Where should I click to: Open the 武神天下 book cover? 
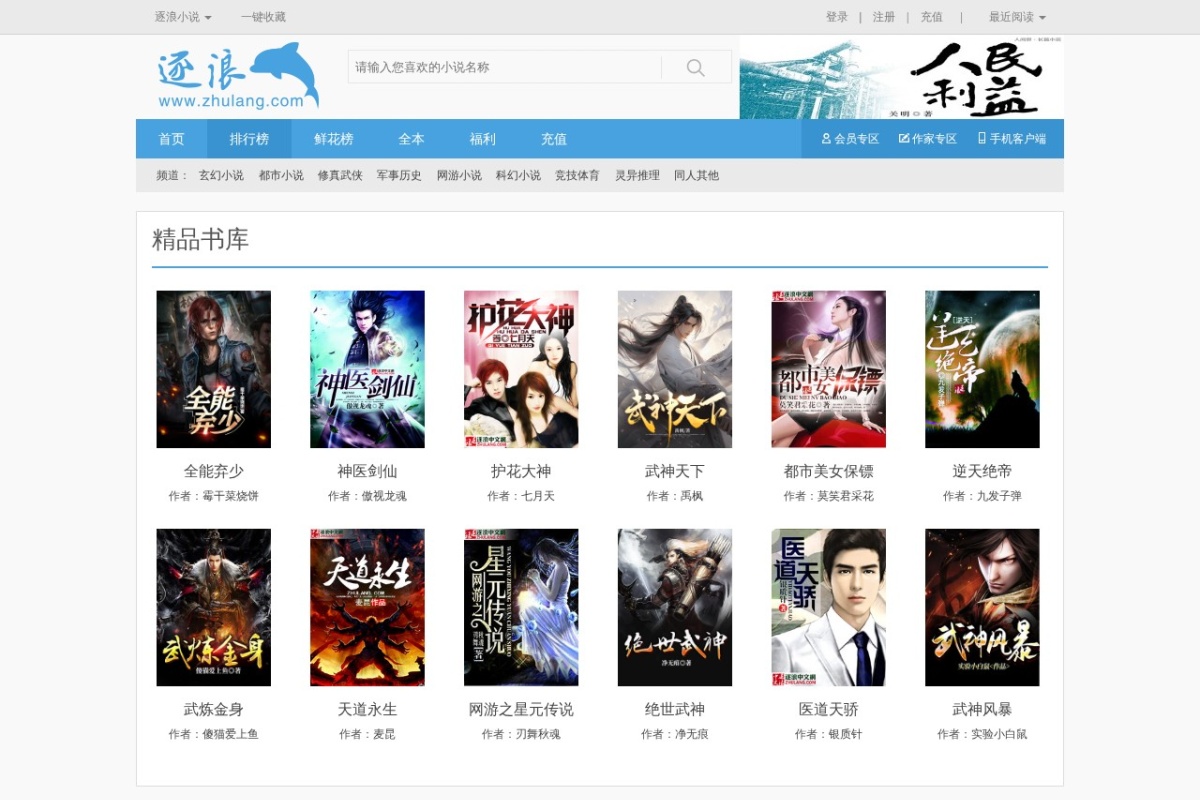(x=675, y=369)
